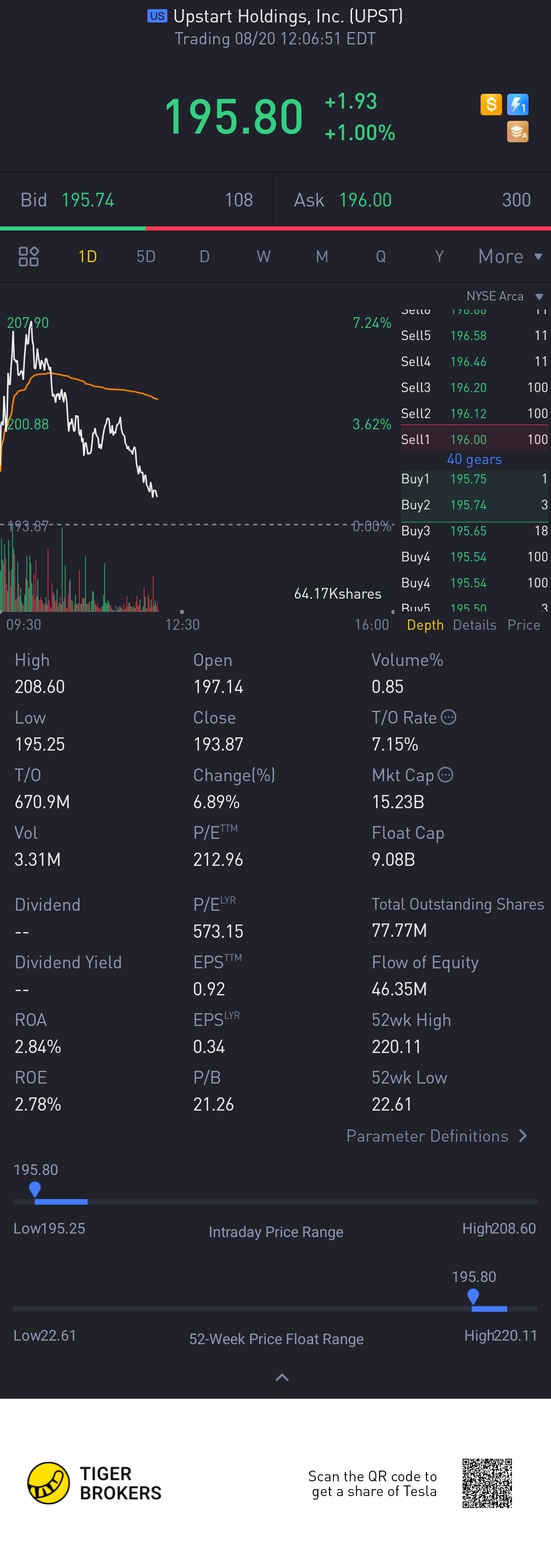The image size is (551, 1568).
Task: Switch chart to quarterly Q period
Action: point(381,256)
